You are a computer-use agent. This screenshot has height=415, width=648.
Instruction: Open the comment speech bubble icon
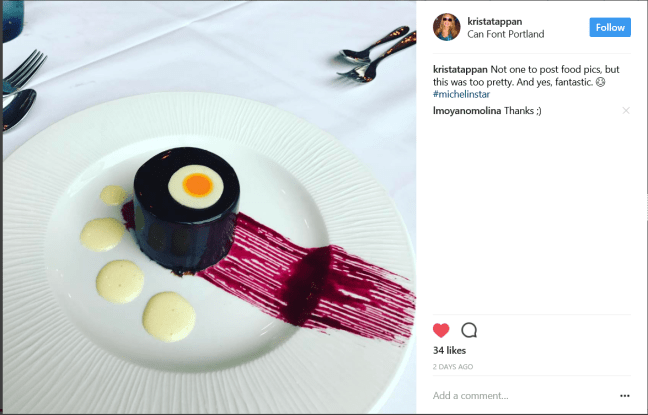(x=469, y=330)
